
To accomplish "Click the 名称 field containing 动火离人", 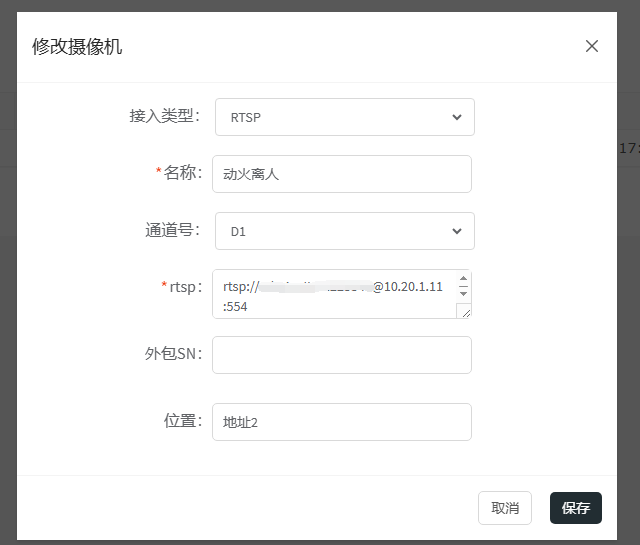I will (x=342, y=174).
